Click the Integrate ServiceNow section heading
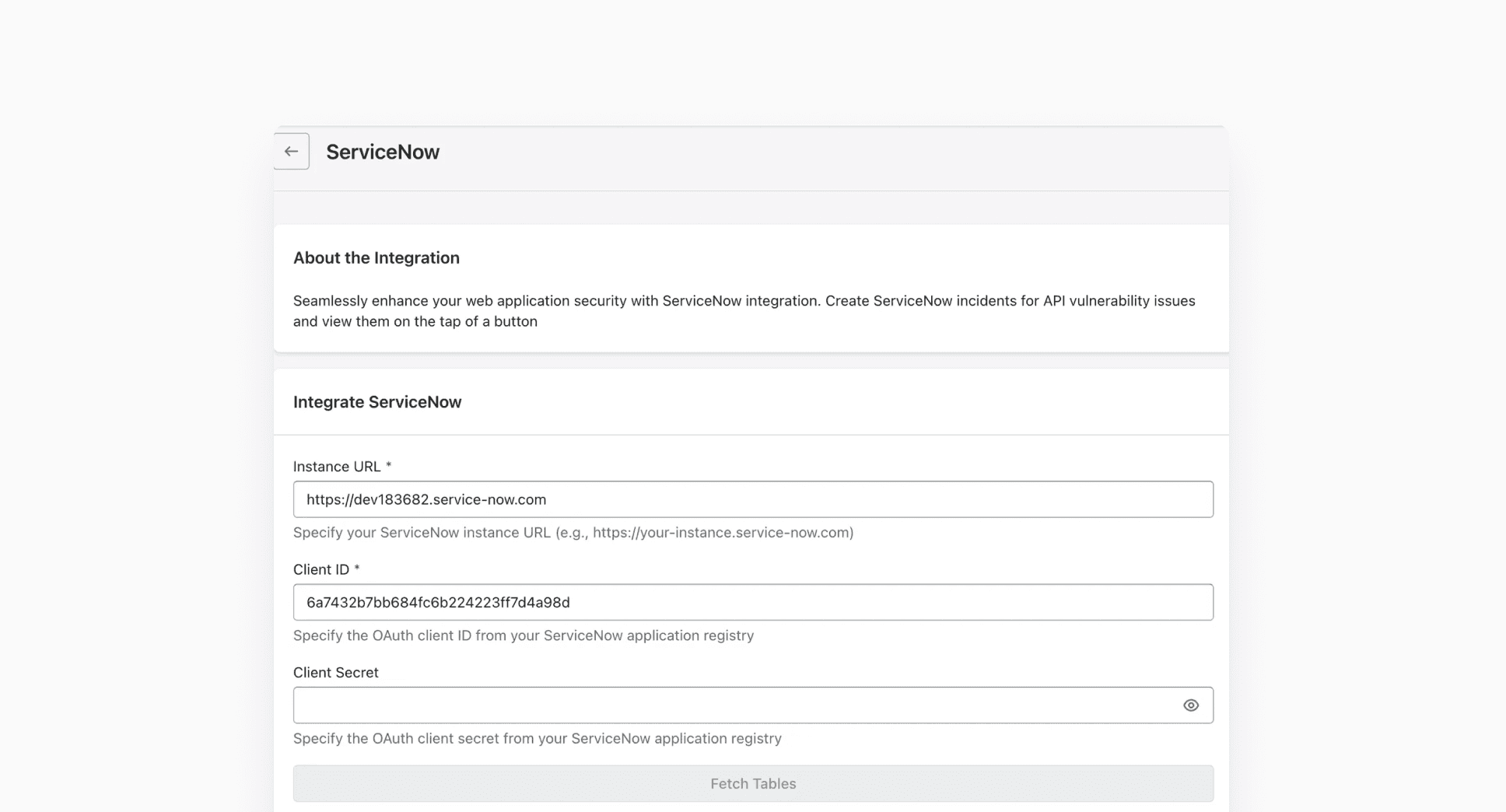The image size is (1506, 812). 377,402
